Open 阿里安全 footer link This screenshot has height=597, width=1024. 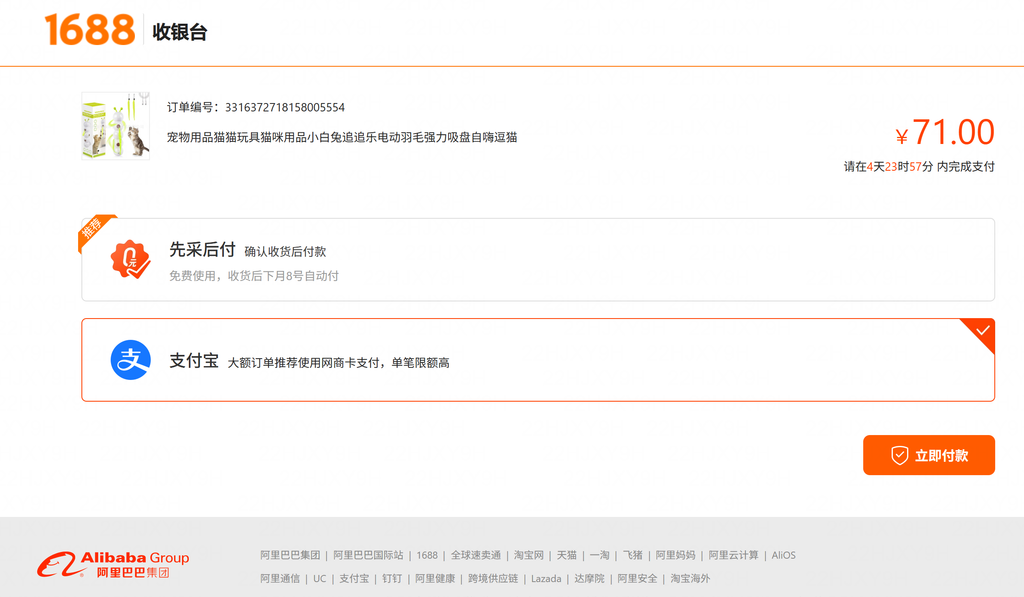pos(637,579)
